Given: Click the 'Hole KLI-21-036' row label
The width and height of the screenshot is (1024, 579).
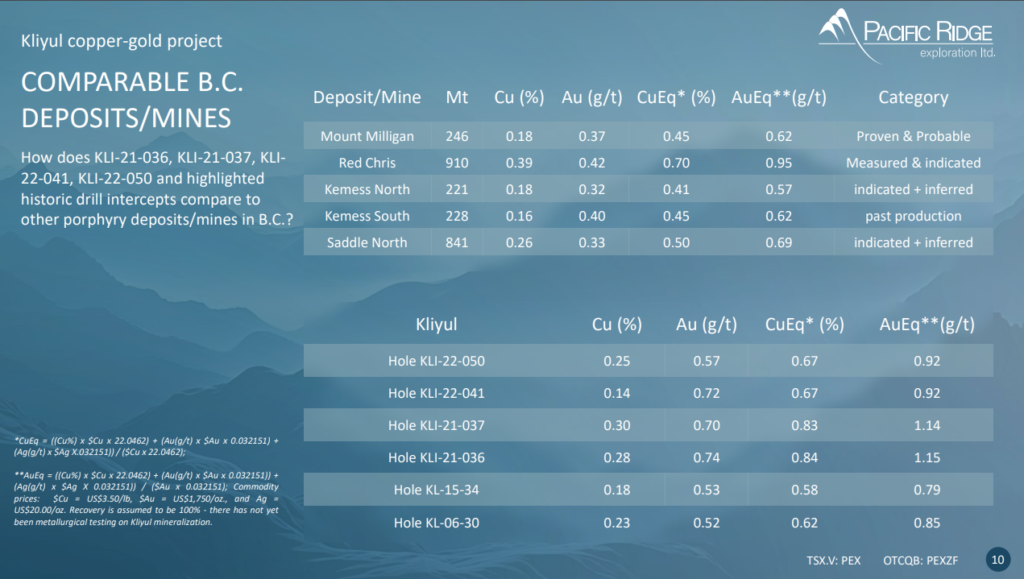Looking at the screenshot, I should click(x=436, y=458).
